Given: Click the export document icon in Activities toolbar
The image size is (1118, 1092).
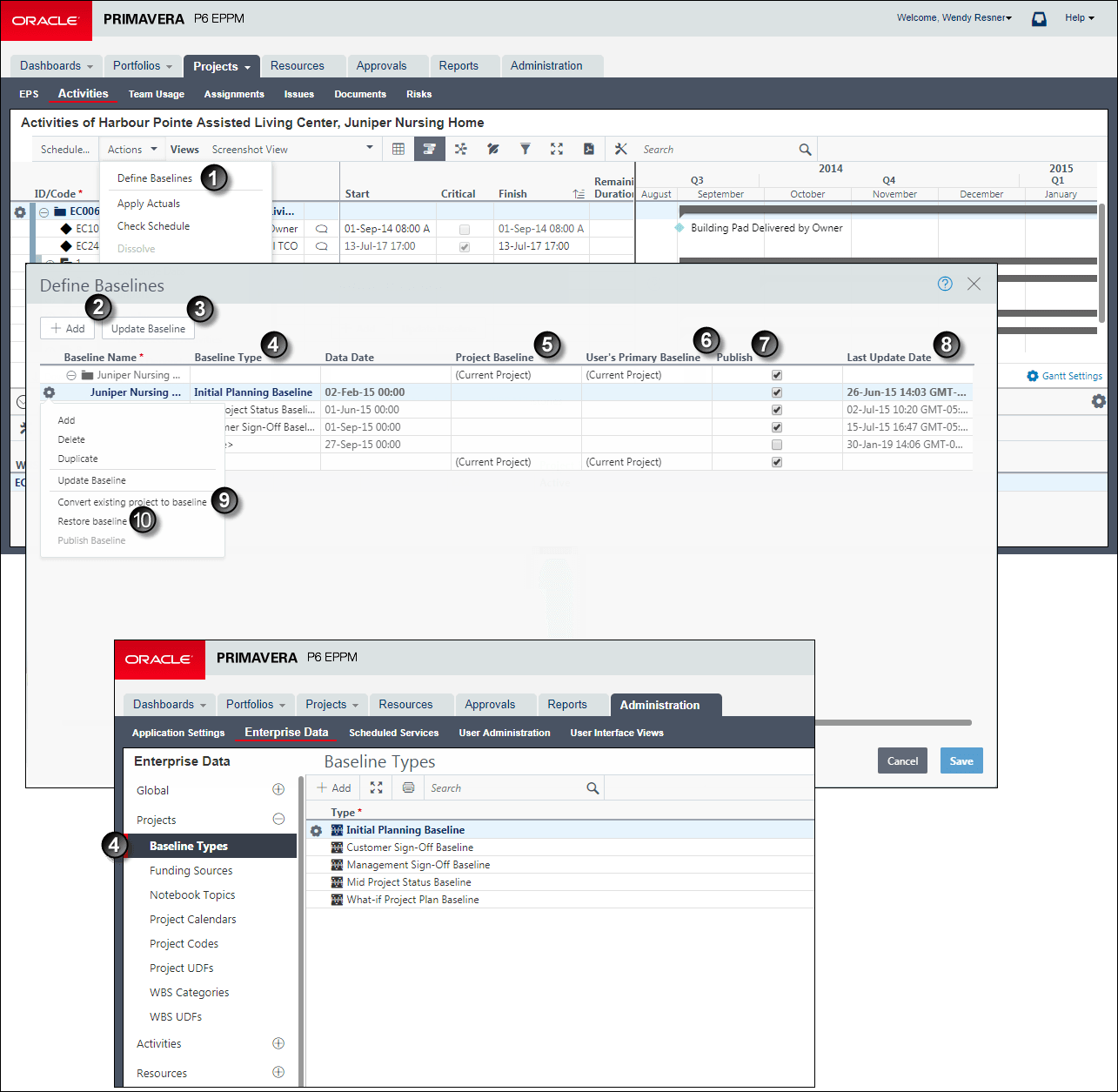Looking at the screenshot, I should coord(589,149).
